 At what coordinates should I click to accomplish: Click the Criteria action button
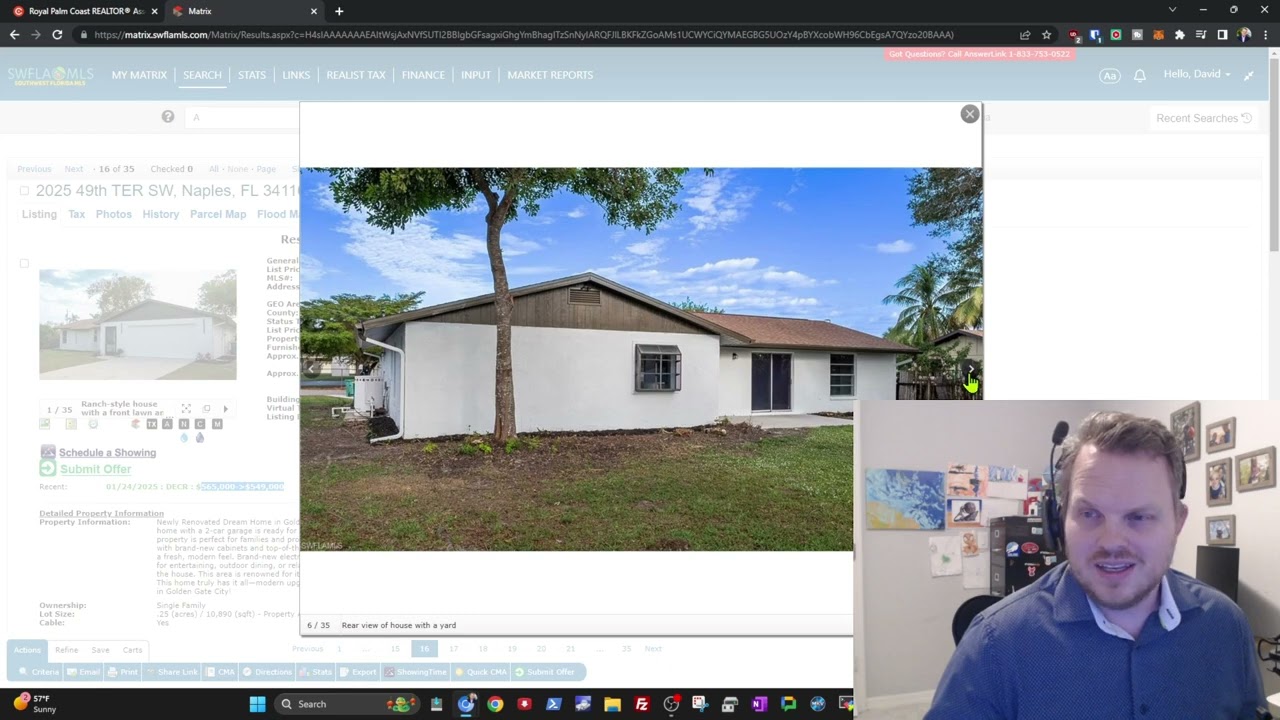click(39, 672)
